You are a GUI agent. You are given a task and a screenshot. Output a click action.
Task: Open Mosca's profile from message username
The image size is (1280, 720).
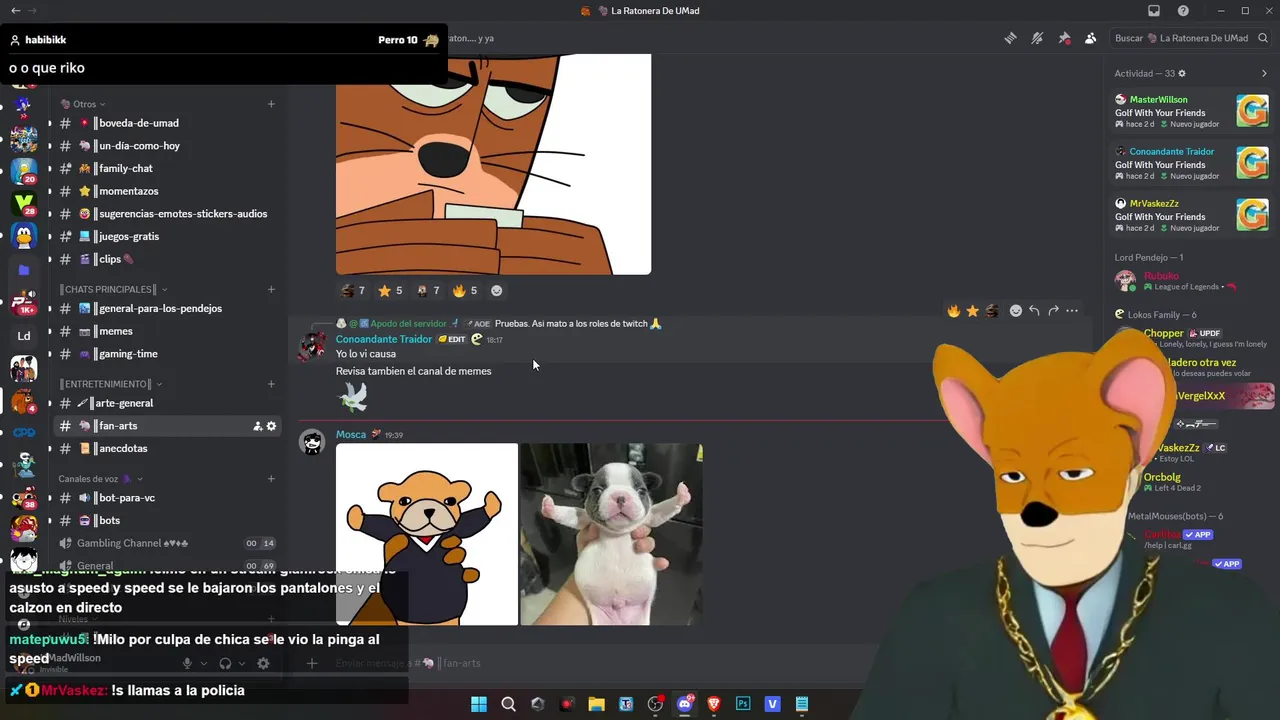pos(351,435)
